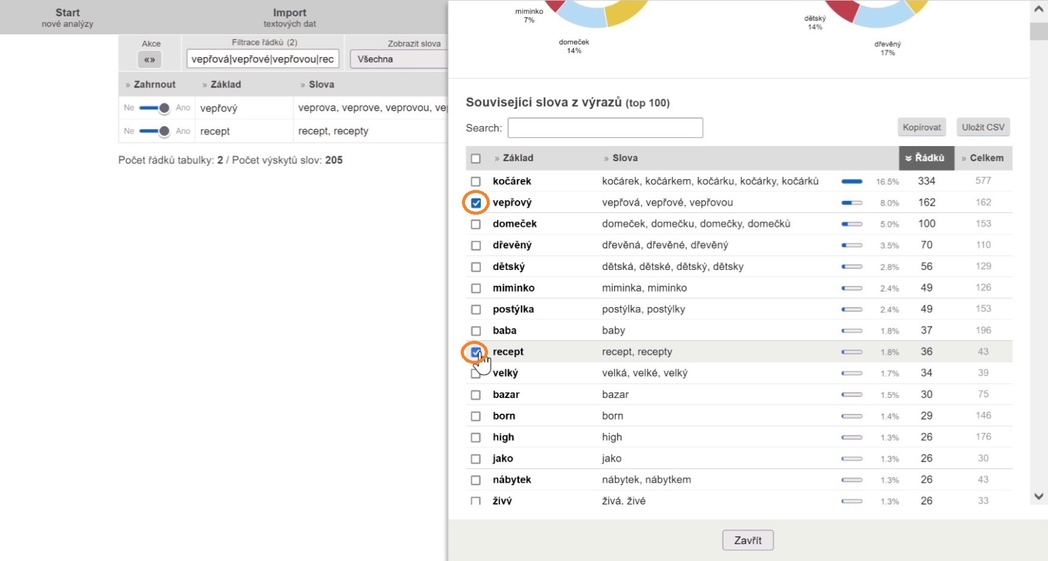Click the domeček 14% chart label
The height and width of the screenshot is (561, 1048).
click(x=573, y=46)
